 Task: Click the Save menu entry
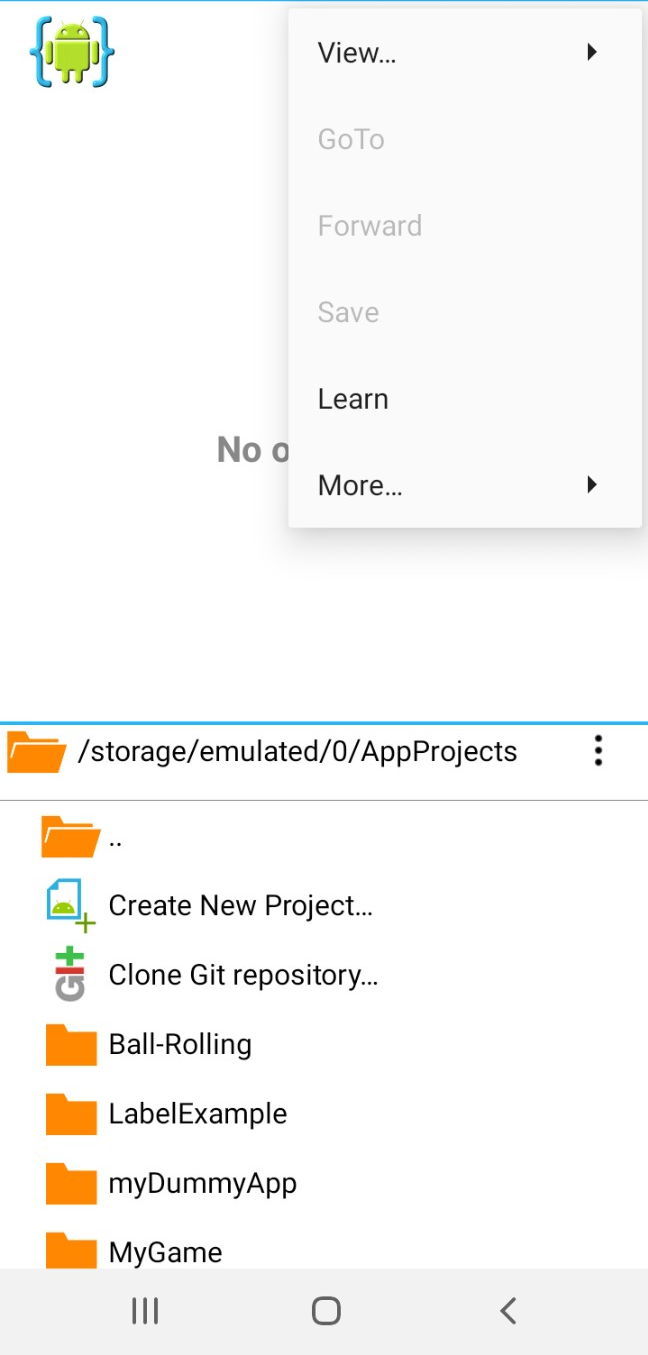[x=348, y=311]
